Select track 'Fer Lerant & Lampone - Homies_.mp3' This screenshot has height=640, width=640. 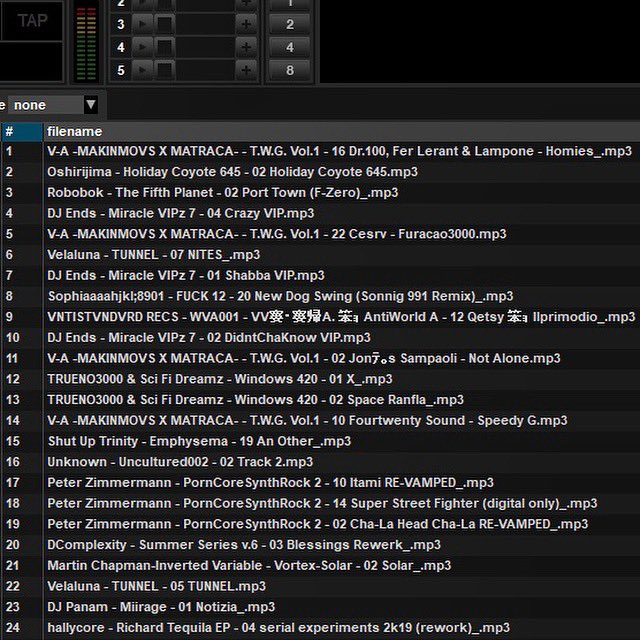pos(320,151)
